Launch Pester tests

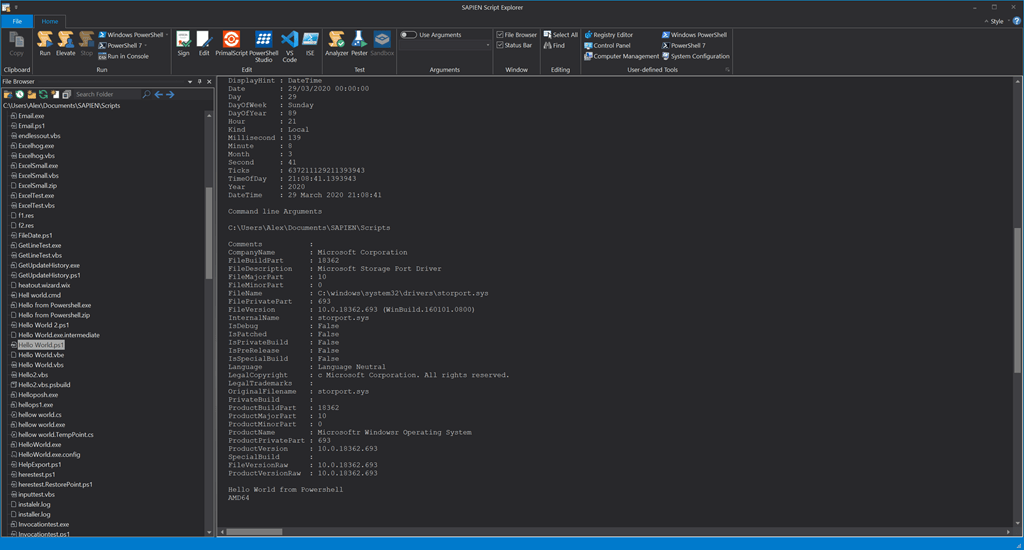(359, 44)
